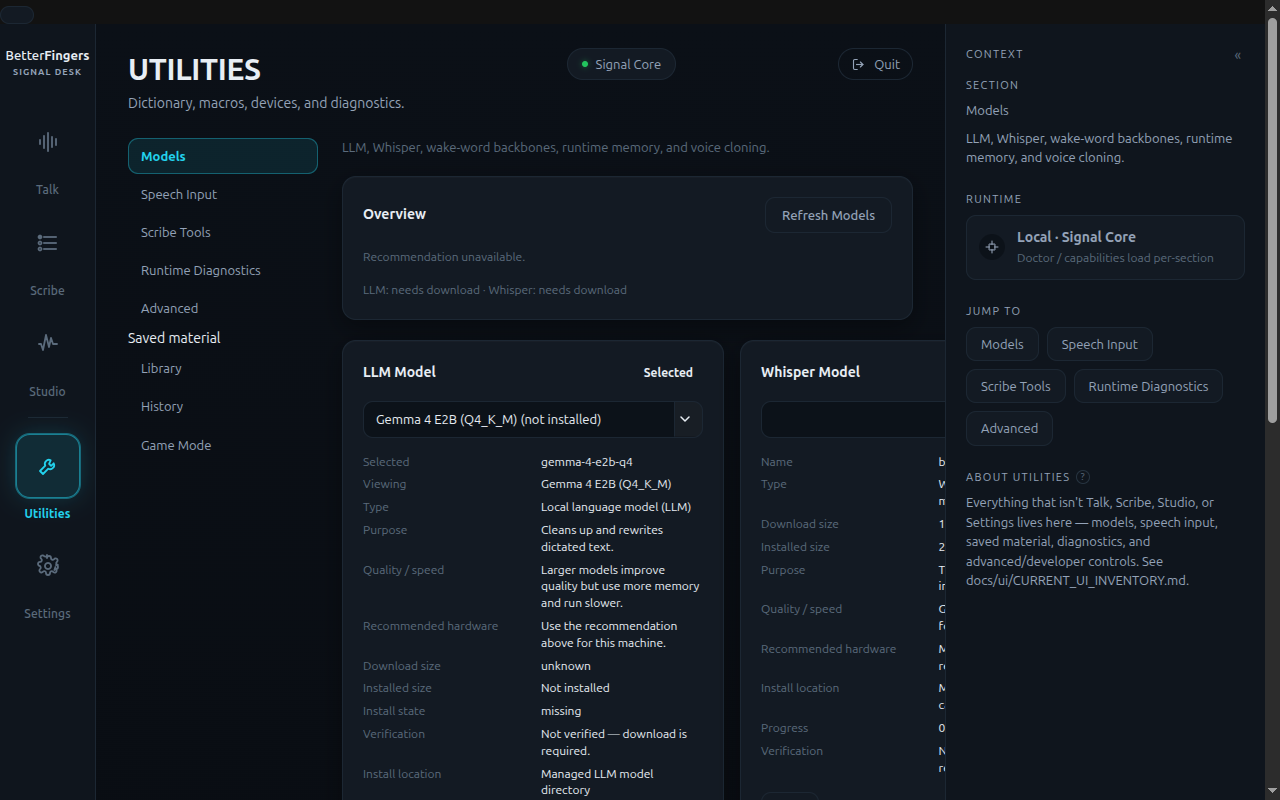Viewport: 1280px width, 800px height.
Task: Click the 'gemma-4-e2b-q4' selected value
Action: 587,462
